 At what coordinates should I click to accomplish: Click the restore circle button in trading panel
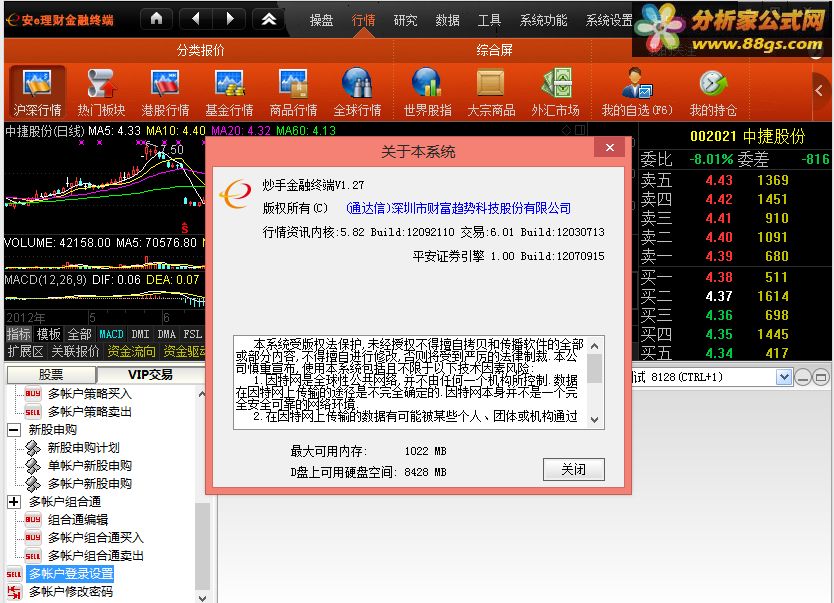tap(821, 378)
